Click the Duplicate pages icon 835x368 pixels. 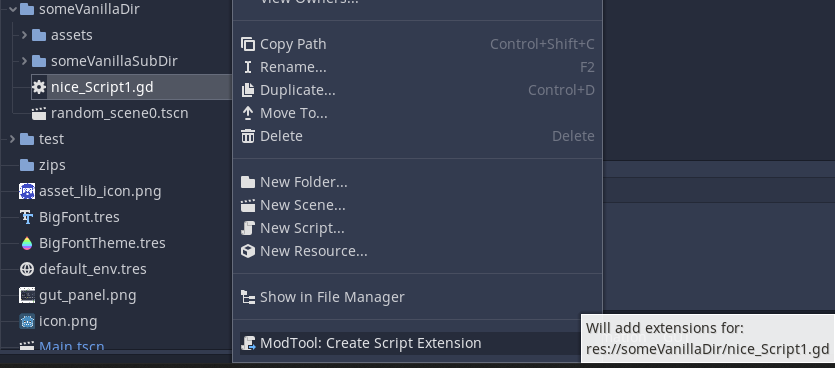click(x=248, y=90)
